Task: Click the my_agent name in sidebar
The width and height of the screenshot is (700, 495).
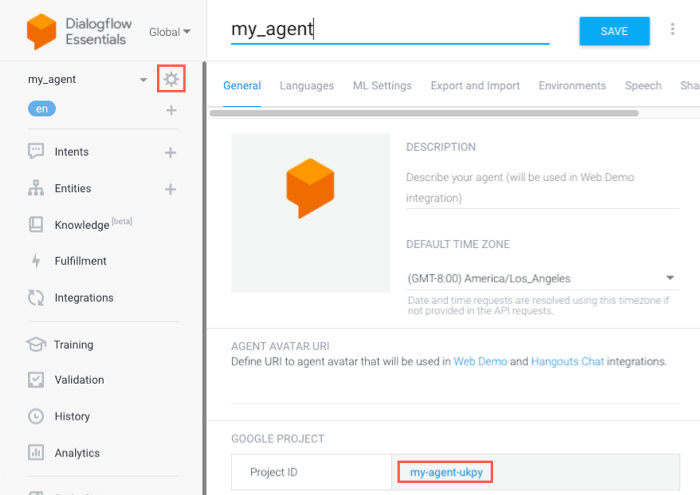Action: click(x=52, y=79)
